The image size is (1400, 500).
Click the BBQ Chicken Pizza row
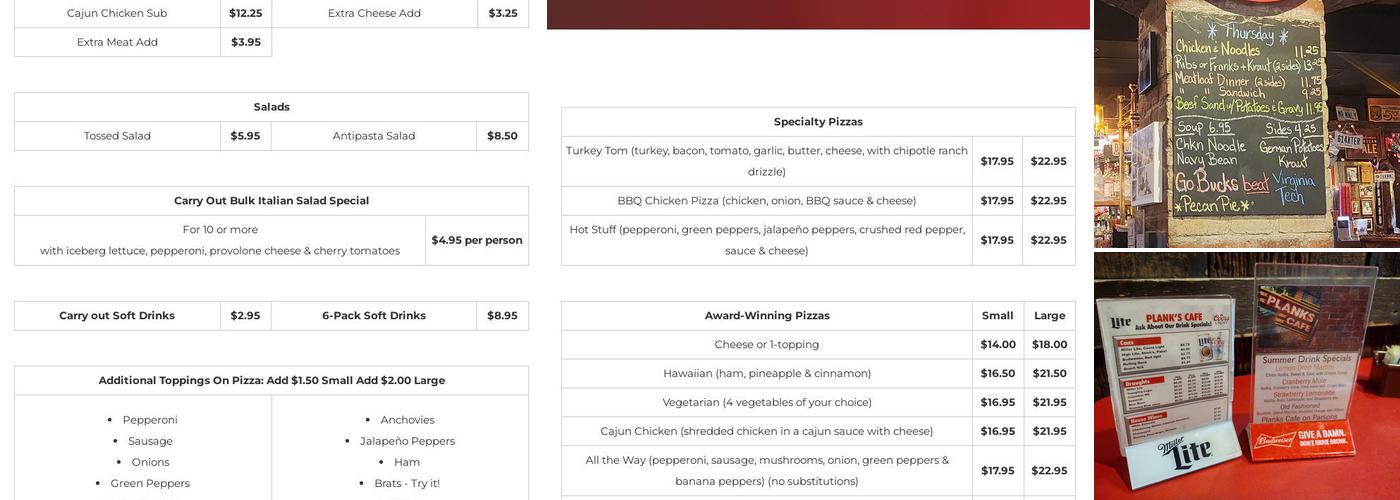click(x=767, y=201)
